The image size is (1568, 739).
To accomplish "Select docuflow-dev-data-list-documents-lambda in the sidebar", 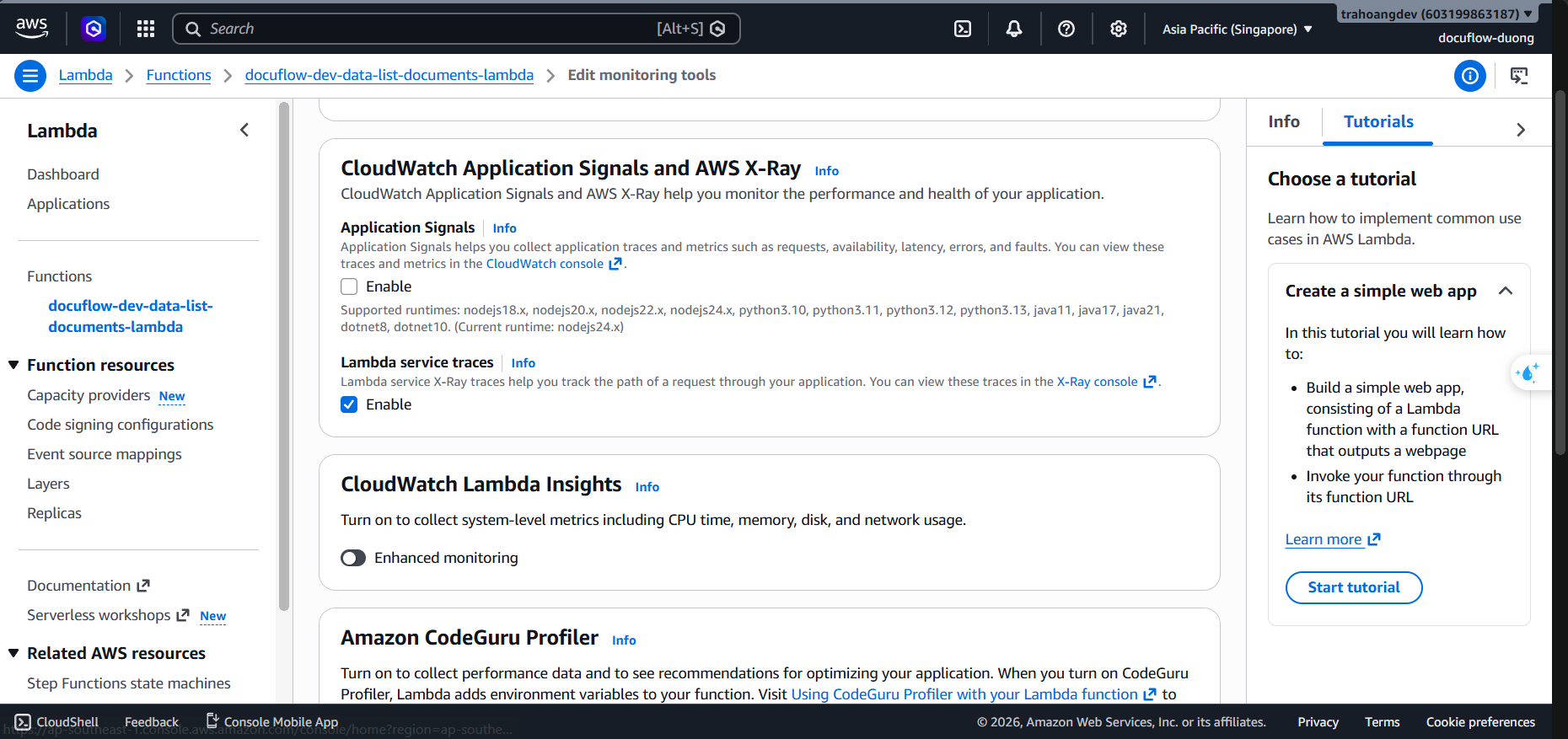I will pyautogui.click(x=131, y=316).
